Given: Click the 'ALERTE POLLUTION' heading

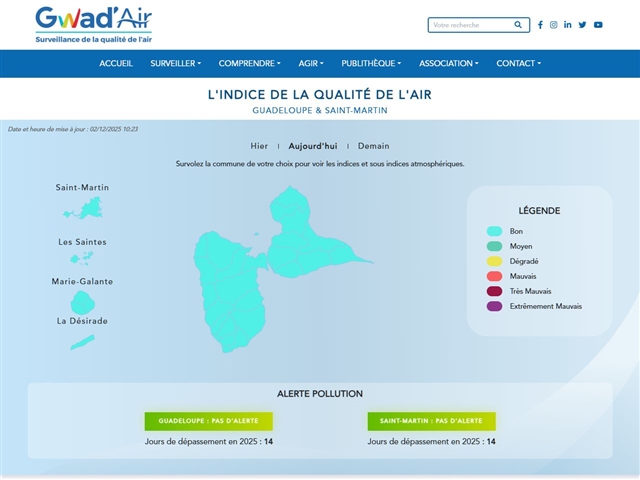Looking at the screenshot, I should click(x=320, y=394).
